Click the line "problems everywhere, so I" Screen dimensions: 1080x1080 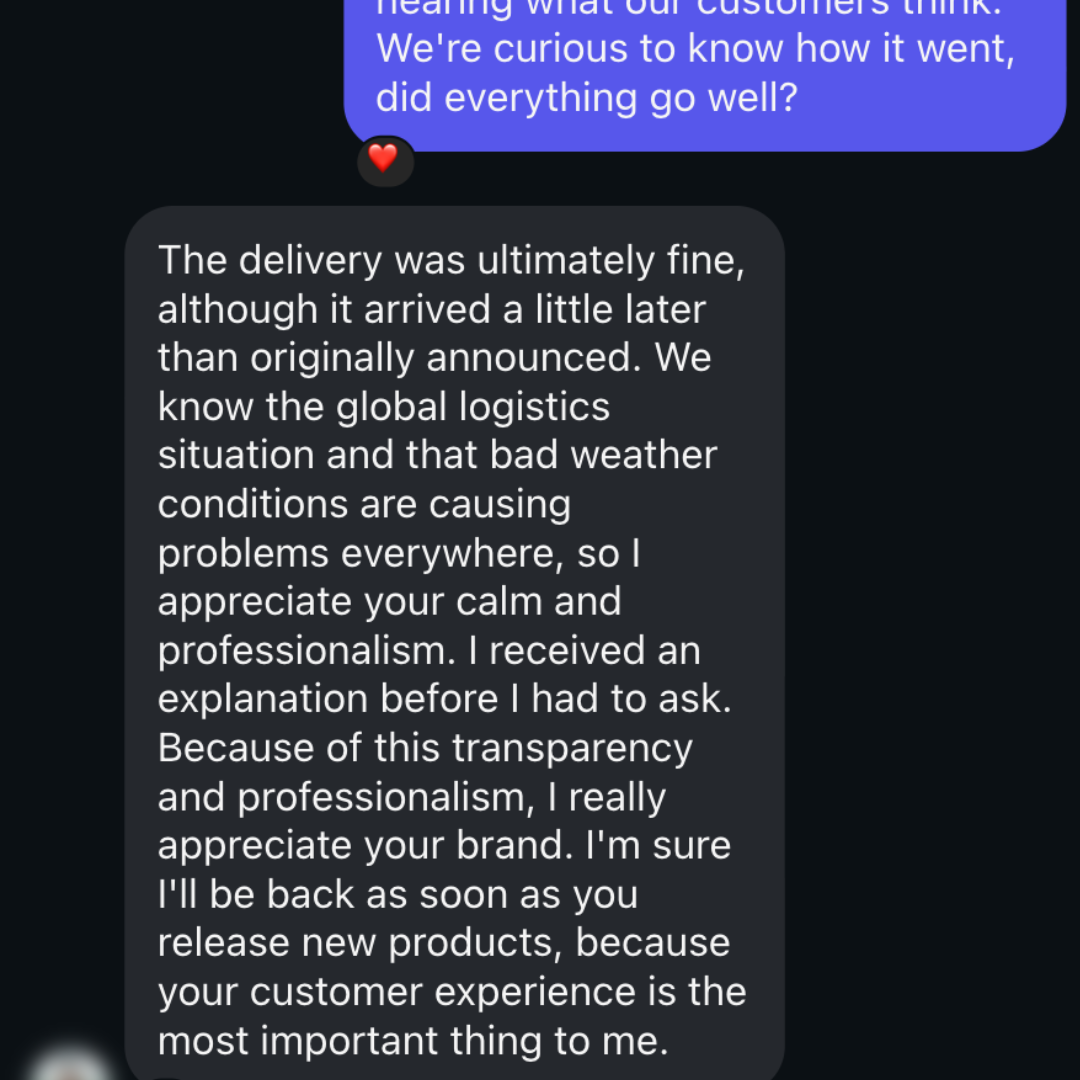click(398, 553)
